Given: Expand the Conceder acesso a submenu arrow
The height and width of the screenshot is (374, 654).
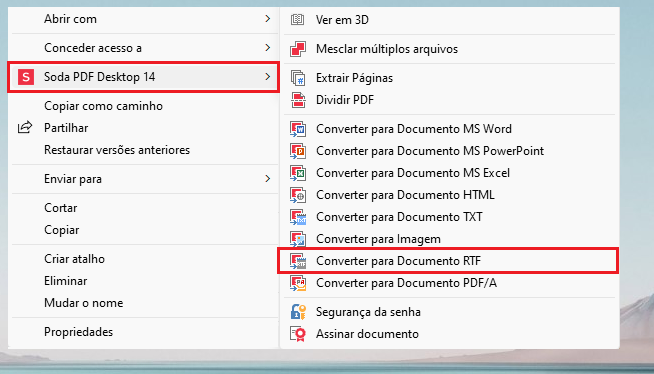Looking at the screenshot, I should [x=267, y=48].
